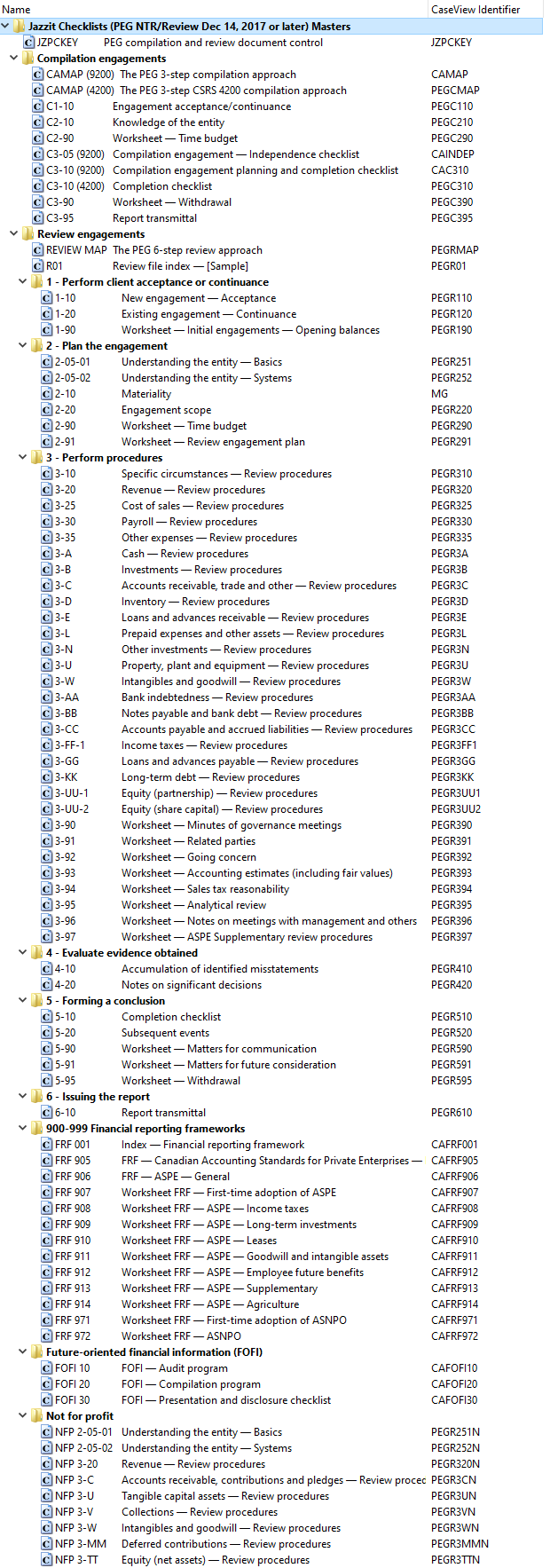This screenshot has height=1568, width=550.
Task: Click the 3-D Inventory document icon
Action: 47,602
